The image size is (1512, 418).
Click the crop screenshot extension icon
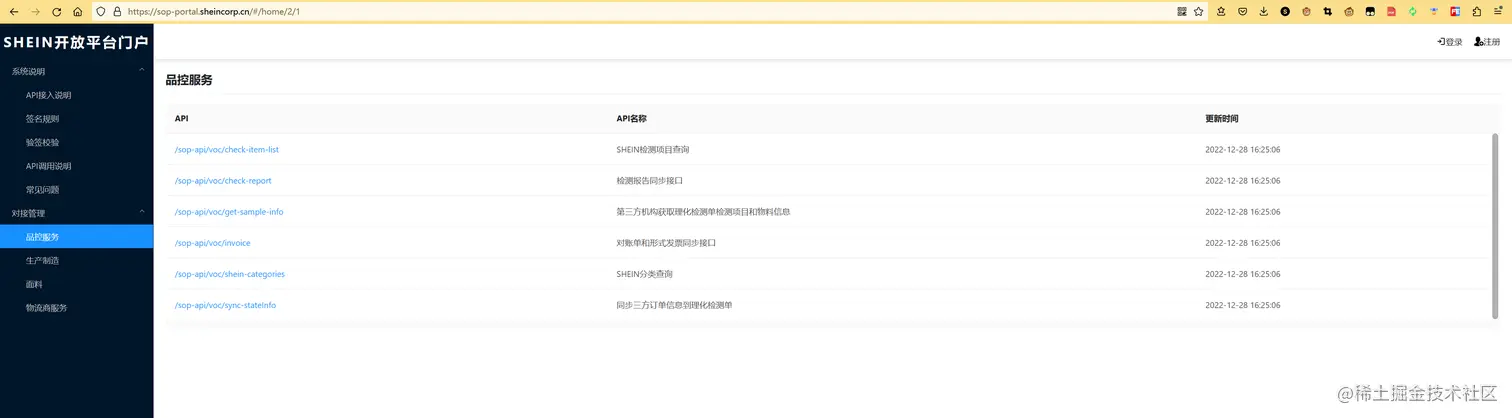tap(1328, 12)
